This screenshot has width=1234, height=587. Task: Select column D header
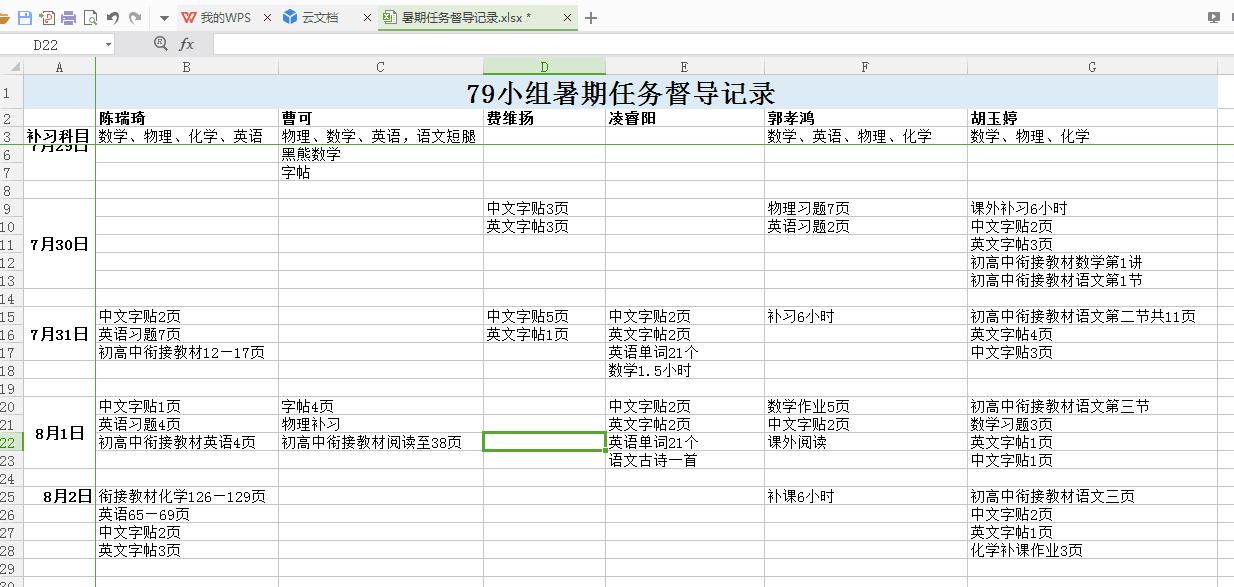tap(544, 66)
